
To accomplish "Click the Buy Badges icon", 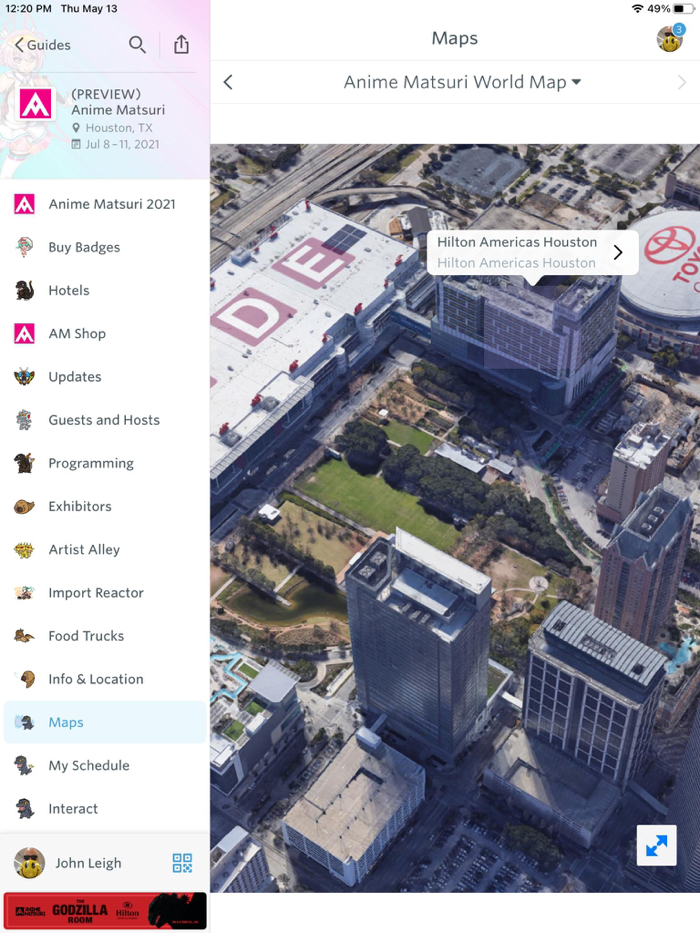I will [x=24, y=247].
